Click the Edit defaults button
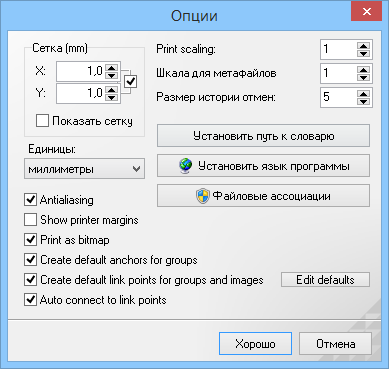Screen dimensions: 389x369 [x=325, y=280]
